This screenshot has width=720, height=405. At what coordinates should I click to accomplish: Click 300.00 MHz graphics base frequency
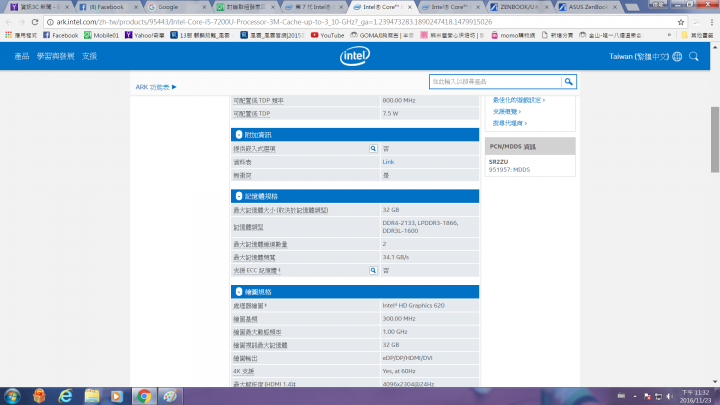(x=399, y=319)
